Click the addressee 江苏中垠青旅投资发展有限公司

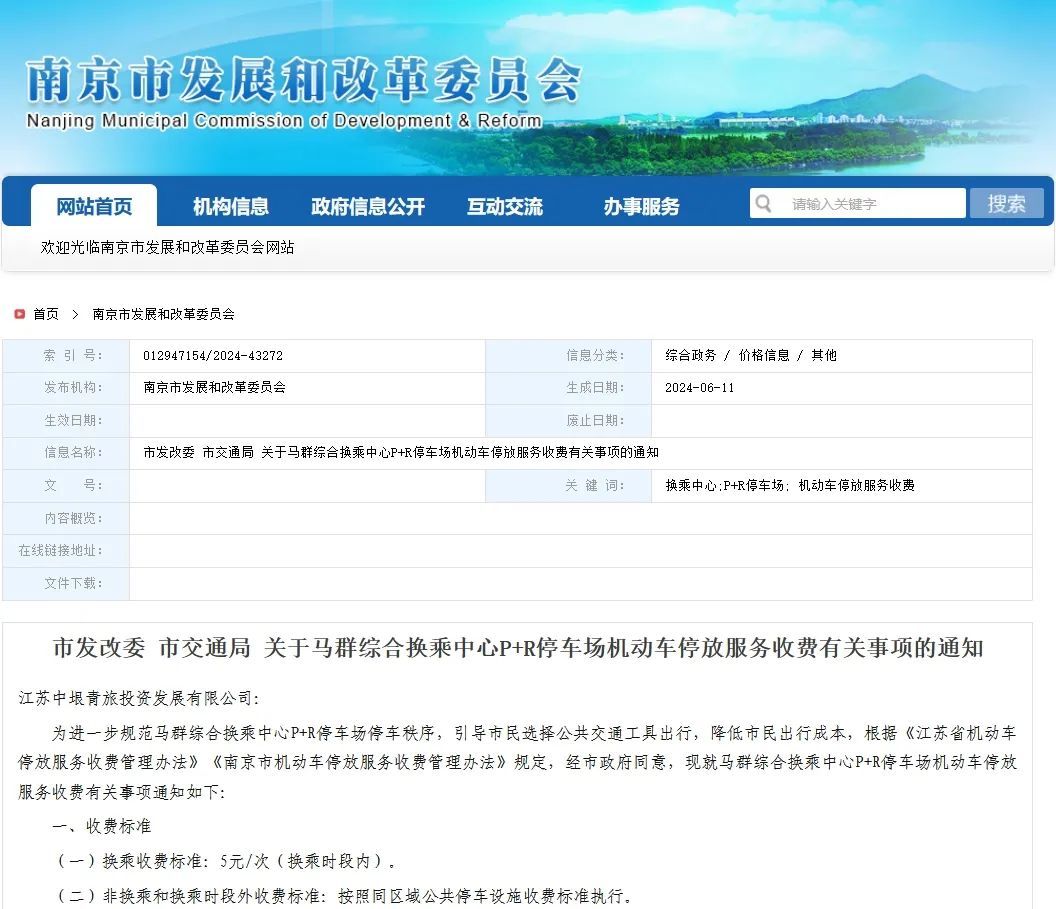click(138, 698)
